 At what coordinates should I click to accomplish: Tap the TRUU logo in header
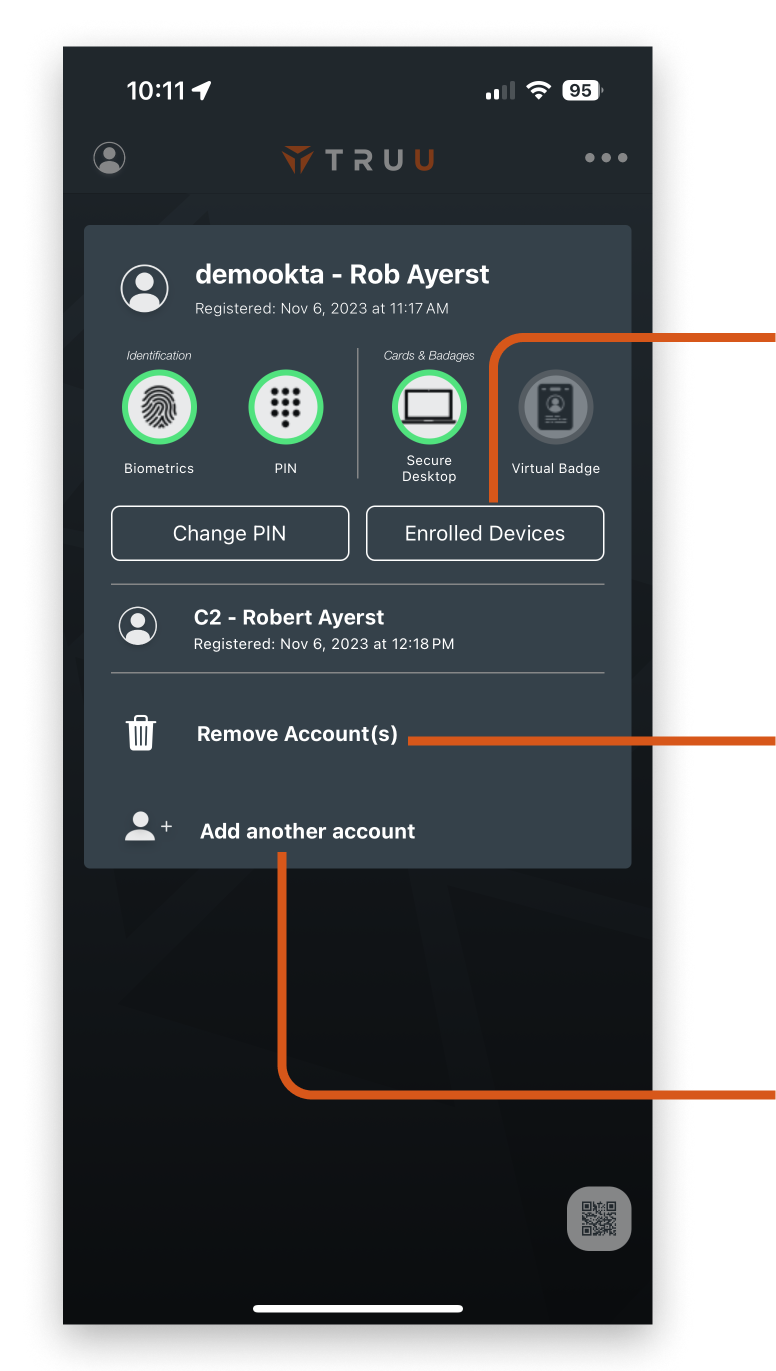click(x=357, y=159)
